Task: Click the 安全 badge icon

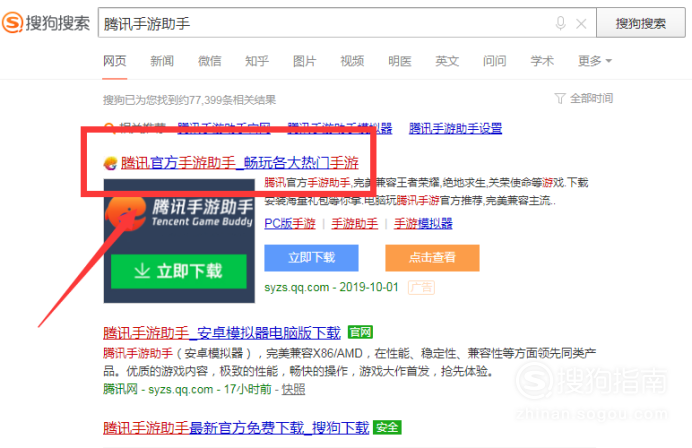Action: (387, 427)
